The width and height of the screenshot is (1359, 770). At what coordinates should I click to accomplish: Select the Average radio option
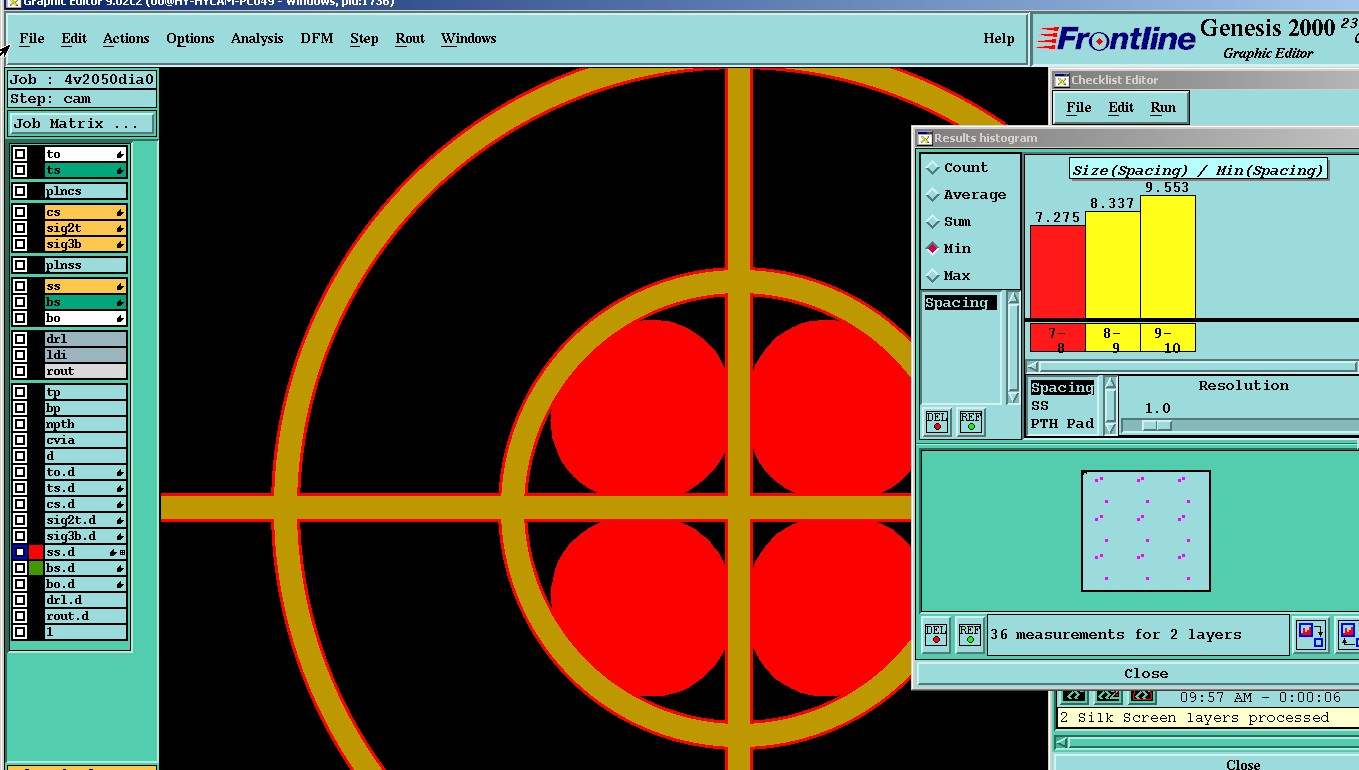[x=933, y=195]
